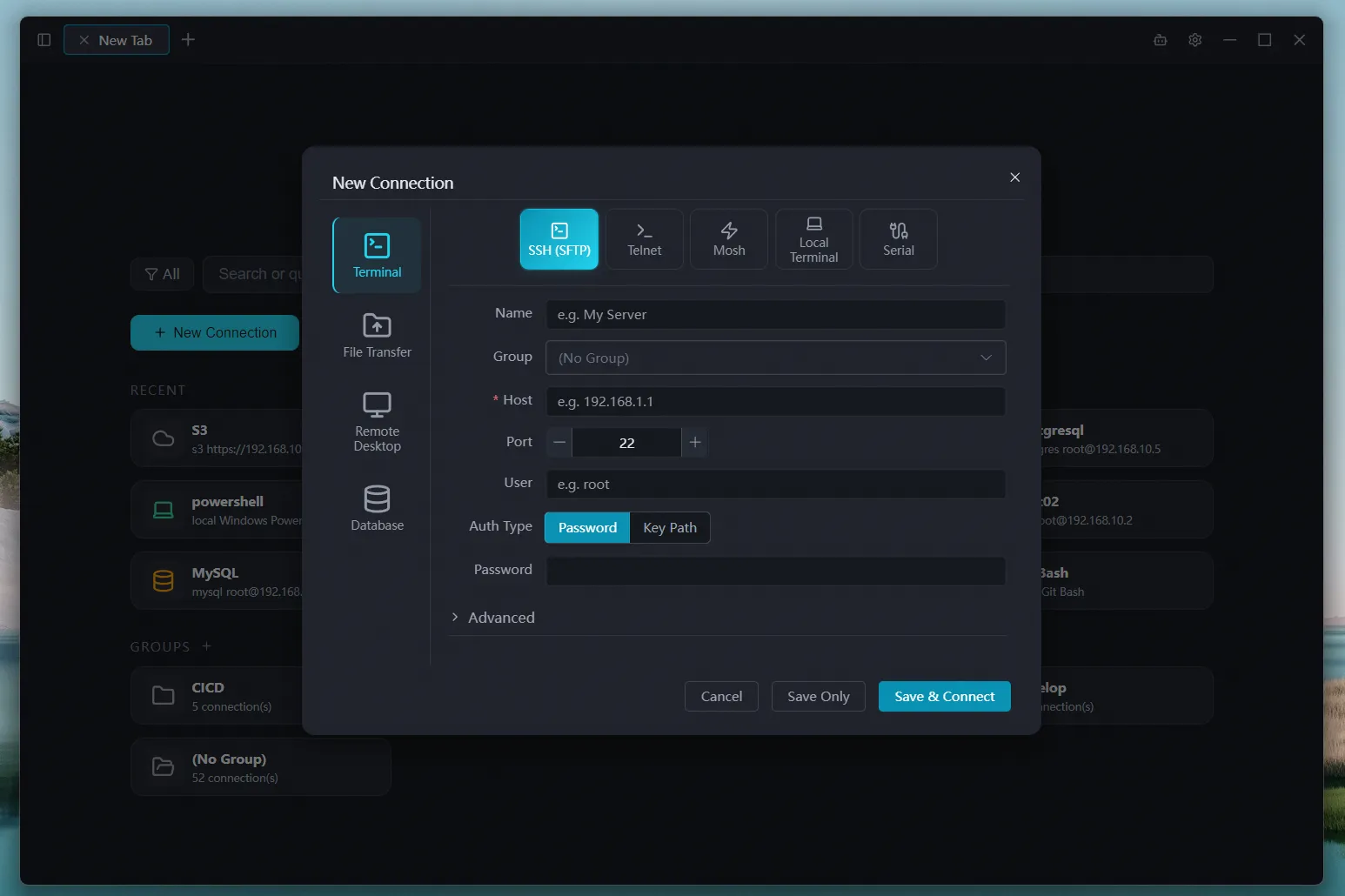Maximize the application window

[x=1265, y=40]
